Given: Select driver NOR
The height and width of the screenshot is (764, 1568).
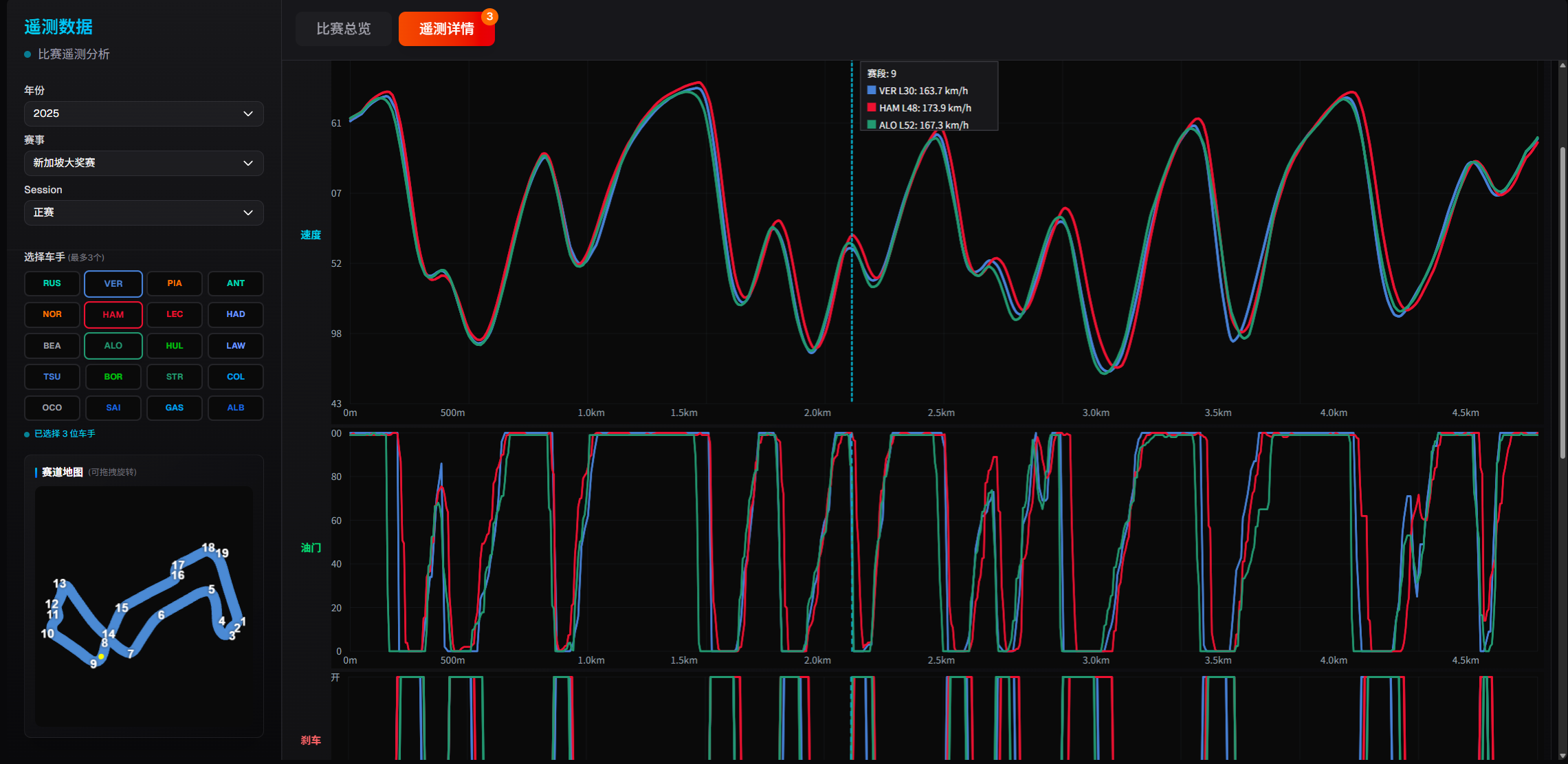Looking at the screenshot, I should [52, 314].
